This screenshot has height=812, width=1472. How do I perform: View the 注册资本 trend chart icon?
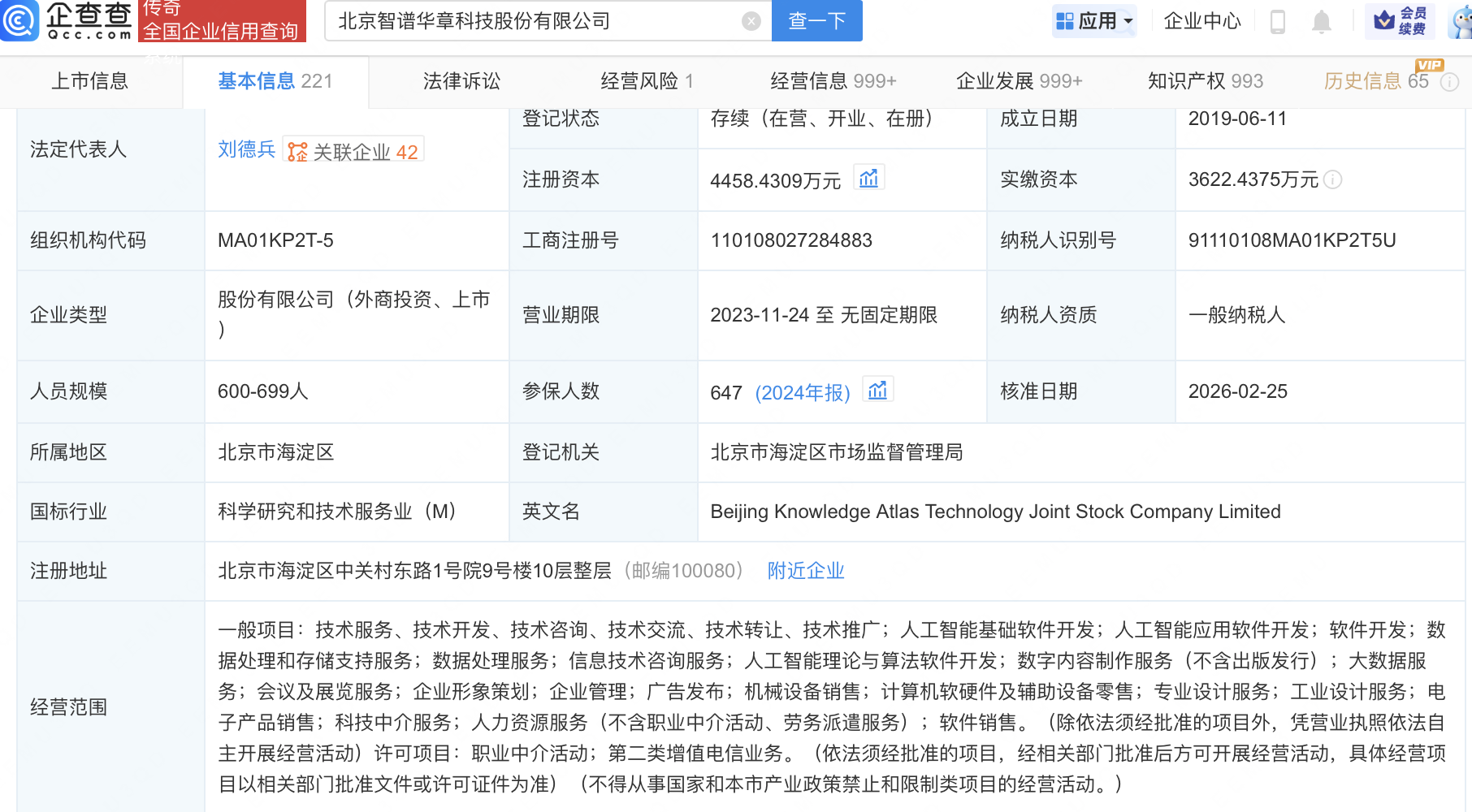869,177
